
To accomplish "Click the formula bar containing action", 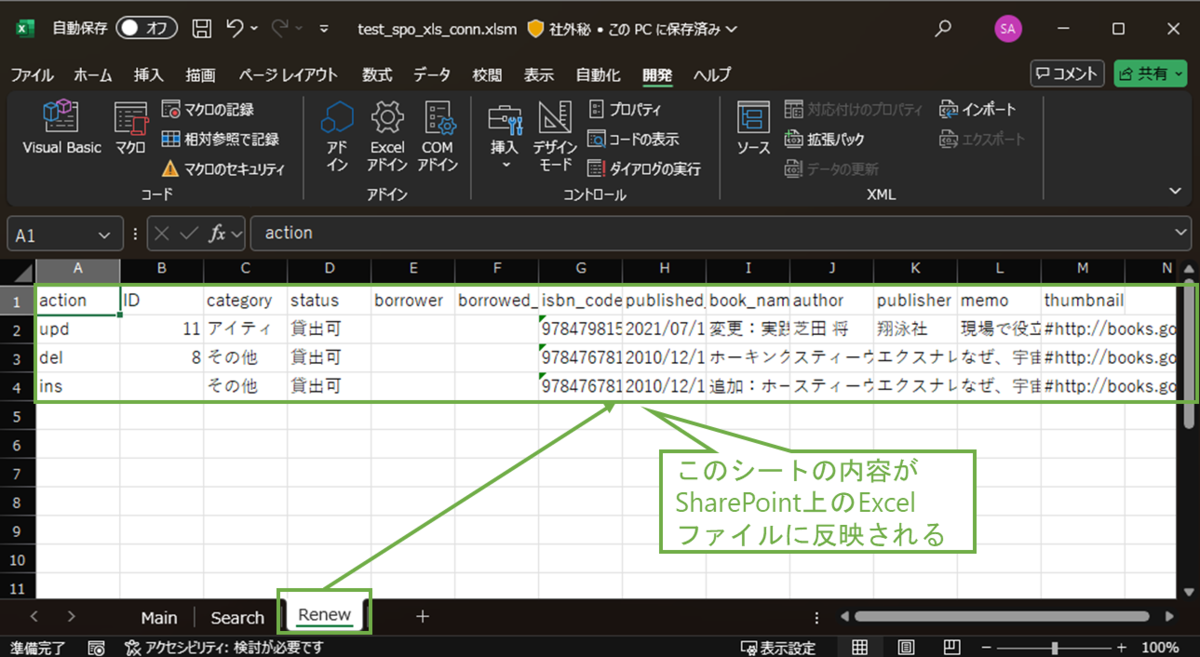I will pyautogui.click(x=710, y=233).
